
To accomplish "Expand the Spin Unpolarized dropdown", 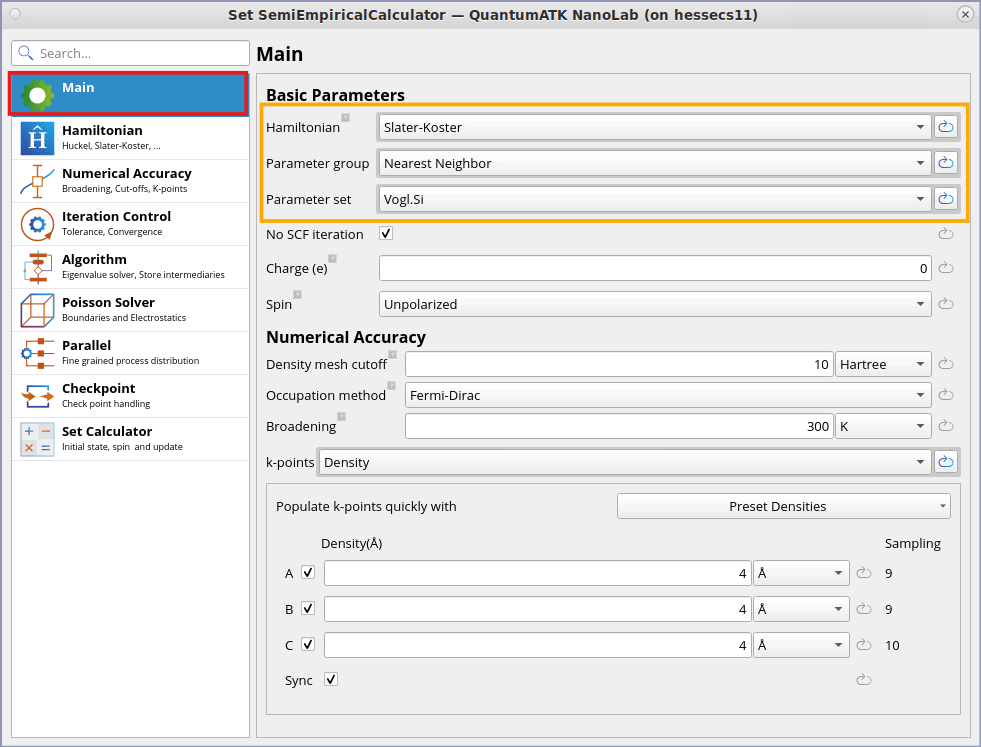I will pyautogui.click(x=655, y=304).
